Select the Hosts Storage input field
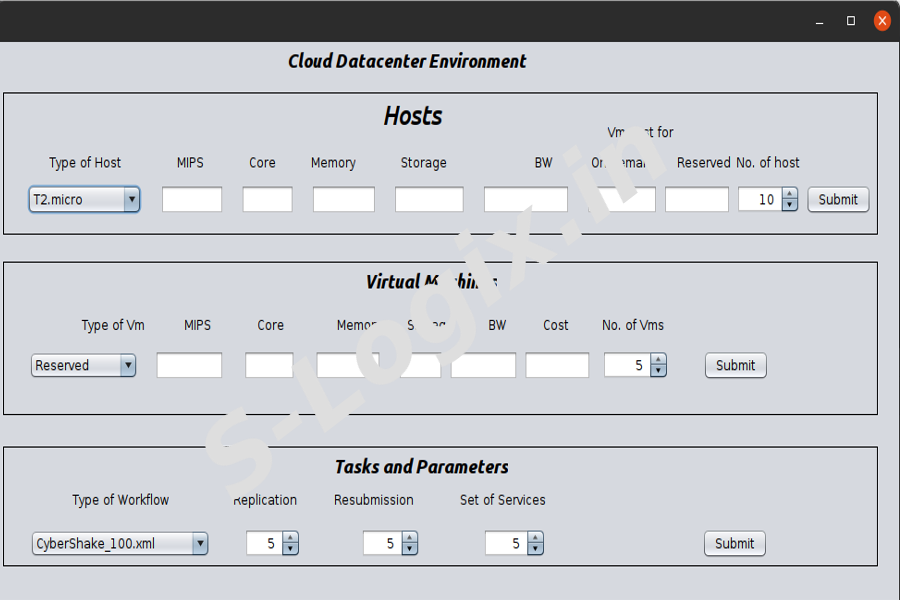 429,199
